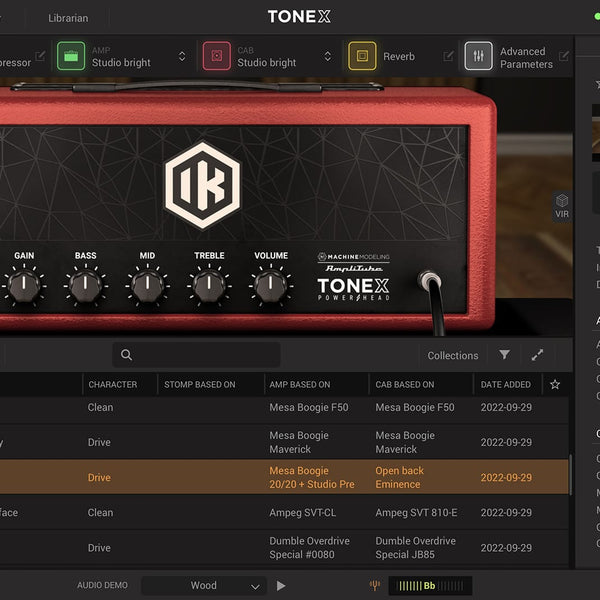600x600 pixels.
Task: Open the VIR cabinet view
Action: click(x=562, y=206)
